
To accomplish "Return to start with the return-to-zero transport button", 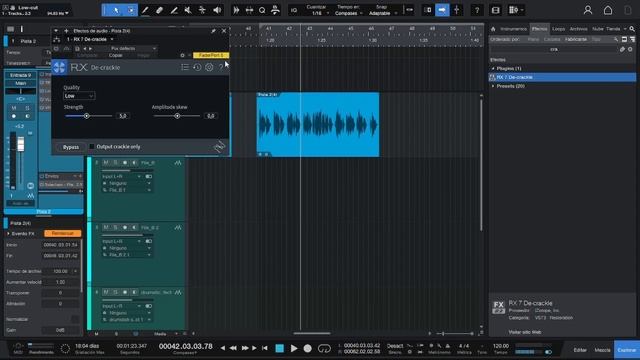I will [x=265, y=348].
